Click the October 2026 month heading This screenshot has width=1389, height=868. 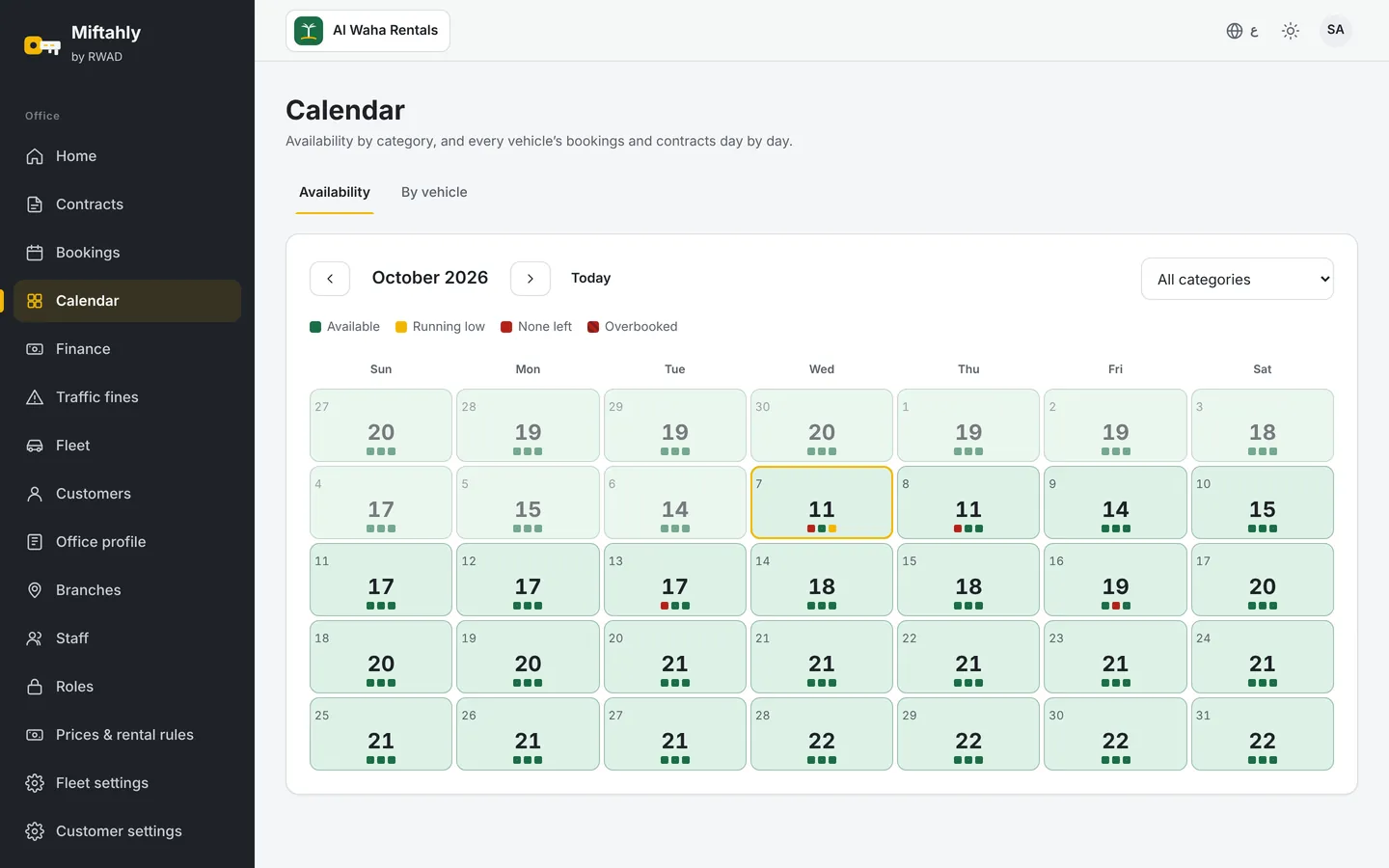430,278
